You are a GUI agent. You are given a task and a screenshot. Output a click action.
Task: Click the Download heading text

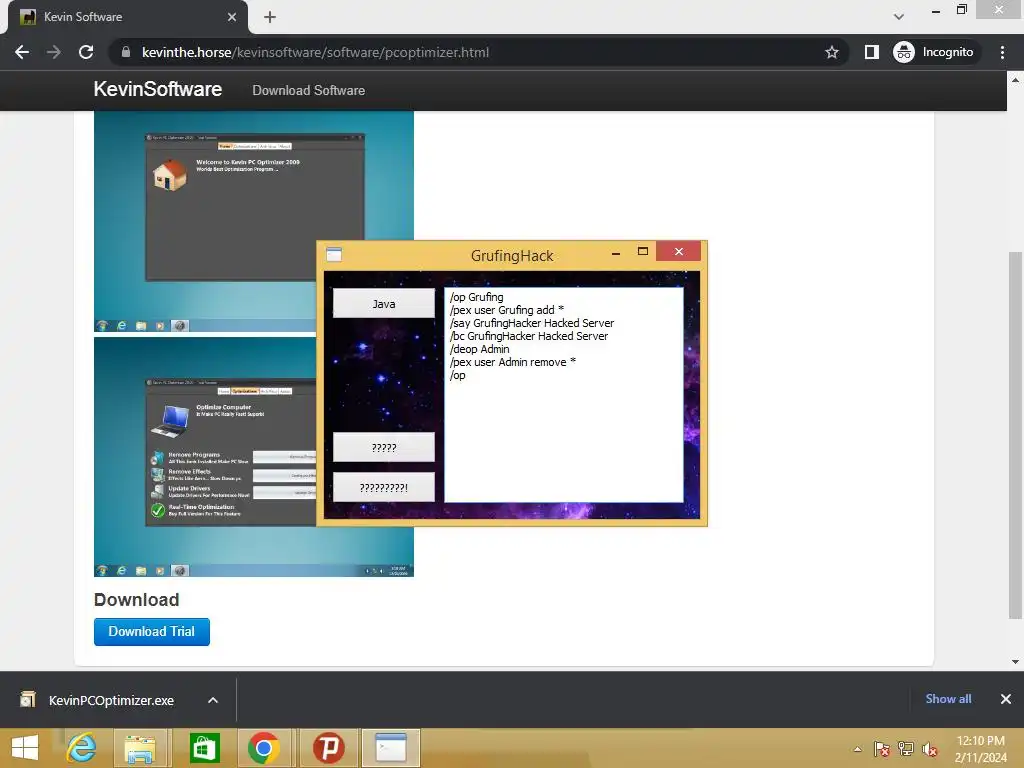point(136,600)
